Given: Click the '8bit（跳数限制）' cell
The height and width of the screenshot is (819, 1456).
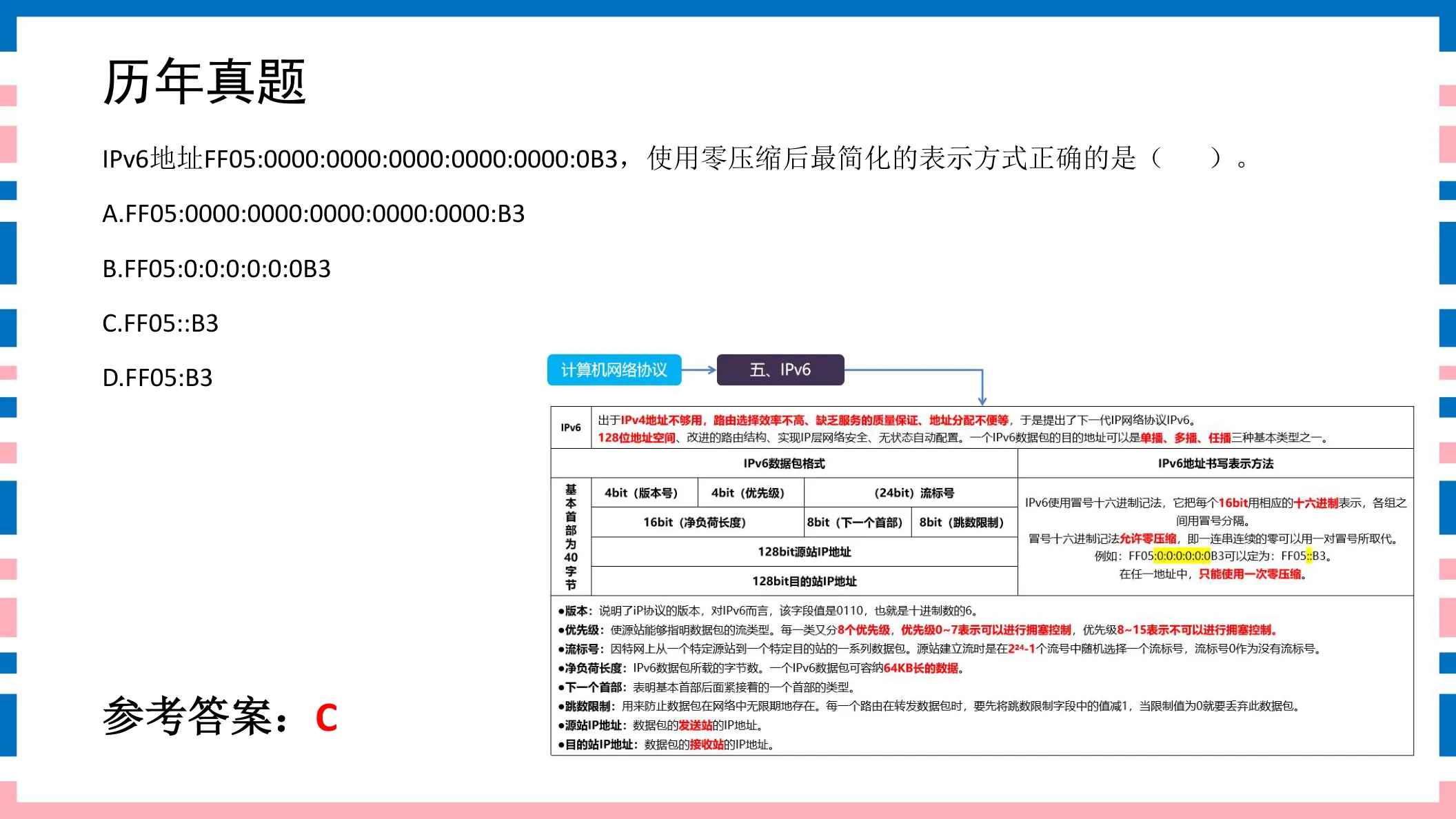Looking at the screenshot, I should [964, 522].
